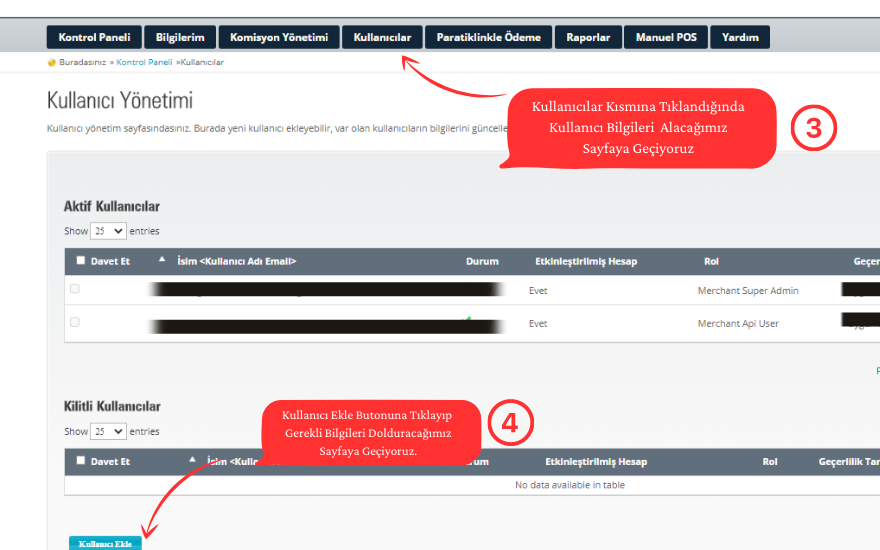Click sort arrow in Kilitli Kullanıcılar İsim column

tap(192, 461)
